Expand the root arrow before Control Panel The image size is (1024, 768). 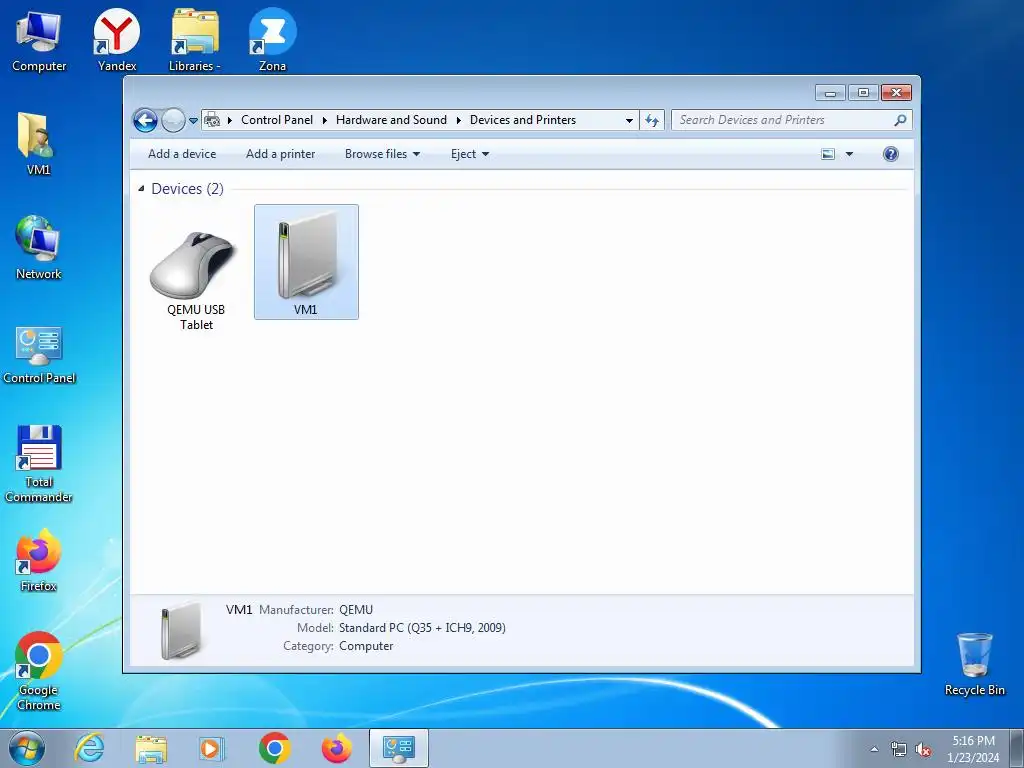click(x=230, y=120)
